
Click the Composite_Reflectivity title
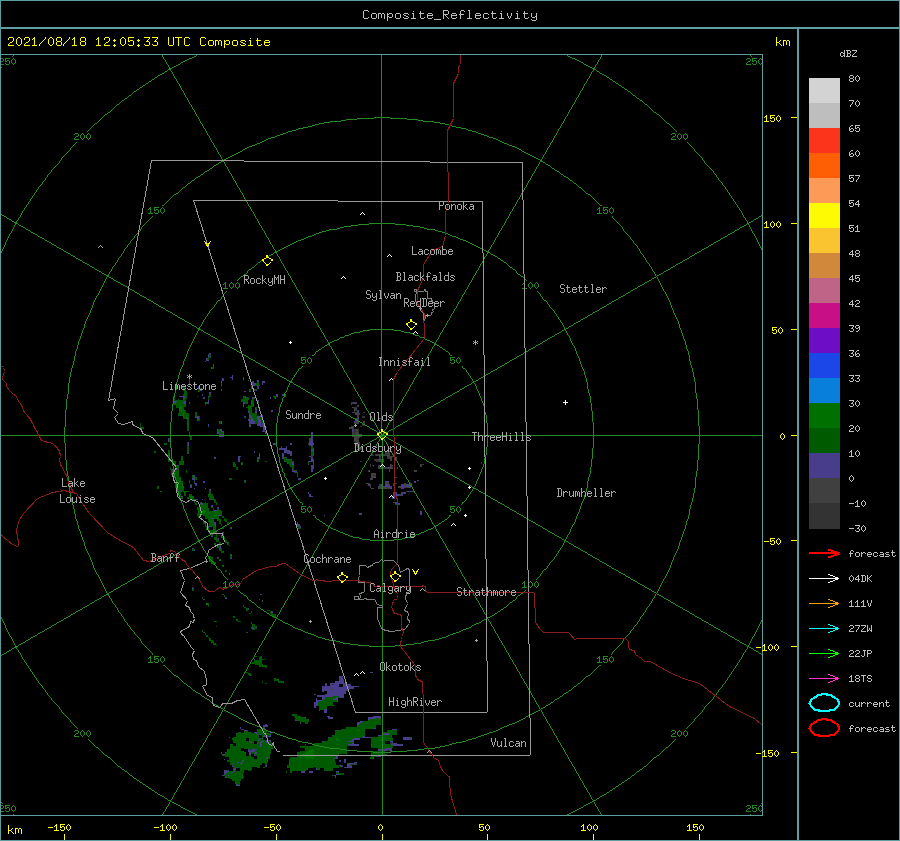point(450,15)
